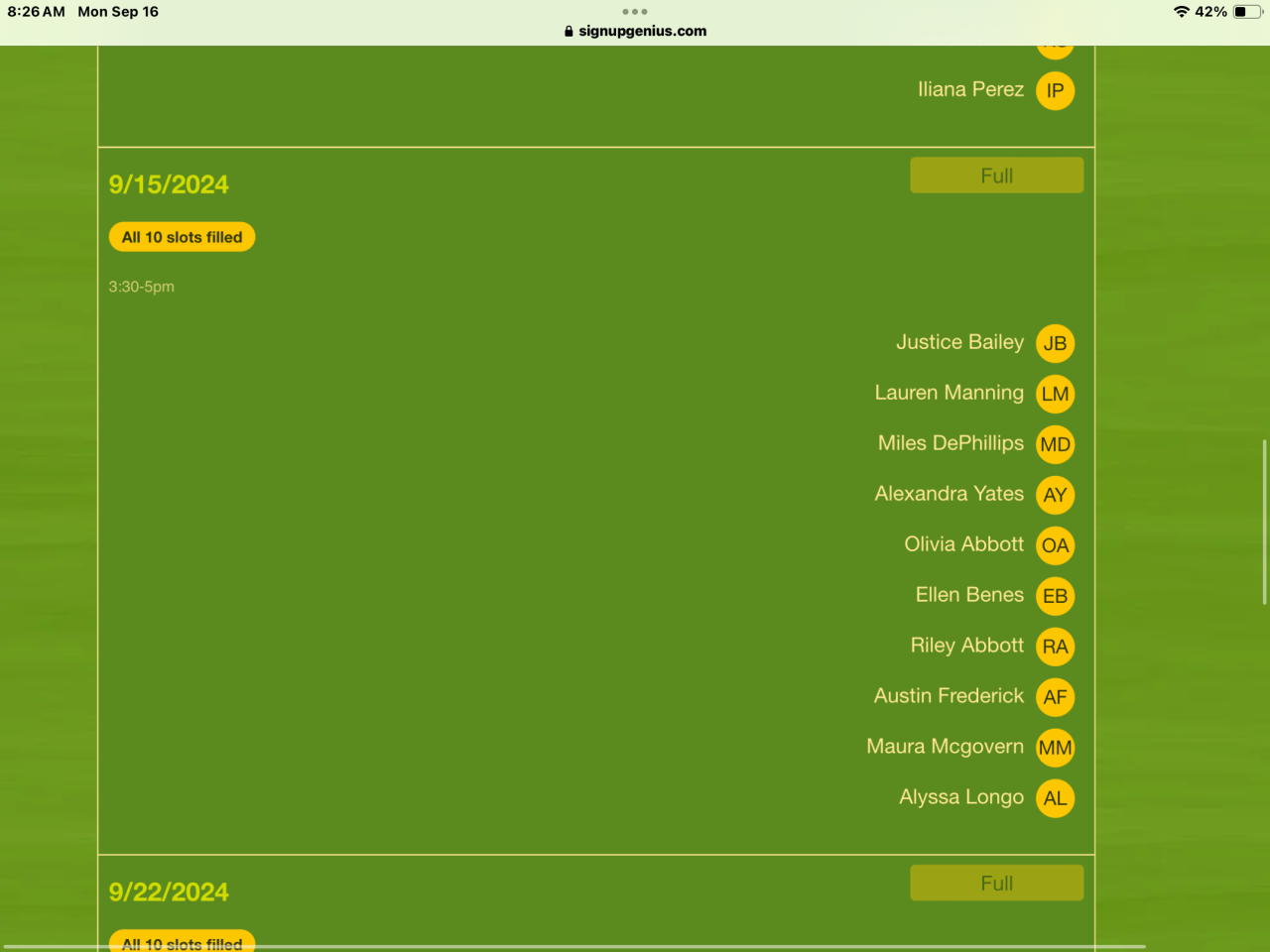Click Iliana Perez's IP avatar badge

click(x=1055, y=91)
